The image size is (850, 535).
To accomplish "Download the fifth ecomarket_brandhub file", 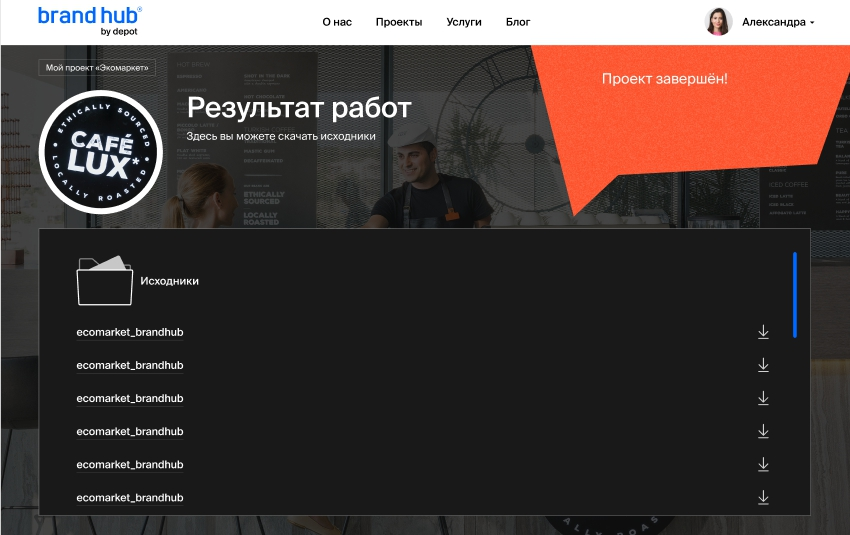I will [763, 464].
